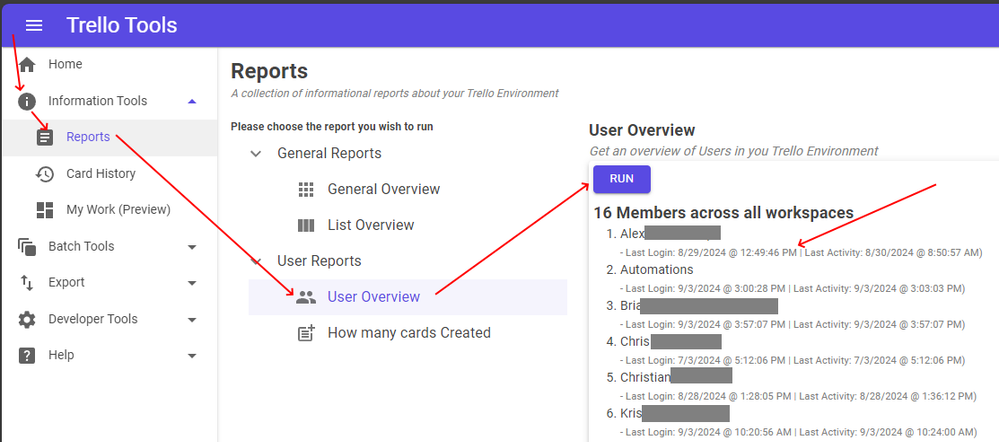Screen dimensions: 999x442
Task: Click the Information Tools info icon
Action: pyautogui.click(x=27, y=101)
